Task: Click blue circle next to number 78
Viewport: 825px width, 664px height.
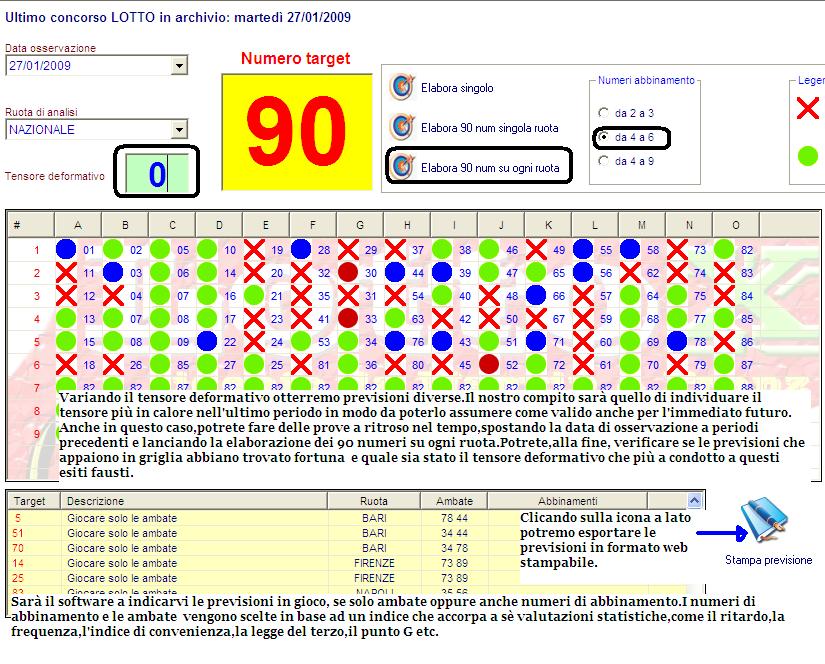Action: click(677, 341)
